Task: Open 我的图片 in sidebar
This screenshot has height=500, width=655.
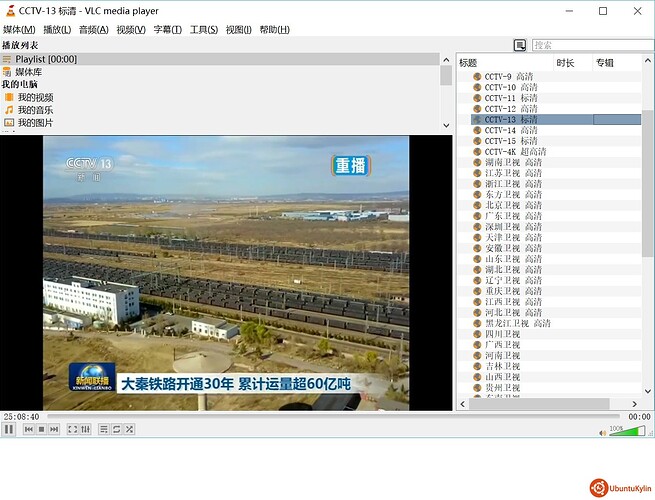Action: point(36,123)
